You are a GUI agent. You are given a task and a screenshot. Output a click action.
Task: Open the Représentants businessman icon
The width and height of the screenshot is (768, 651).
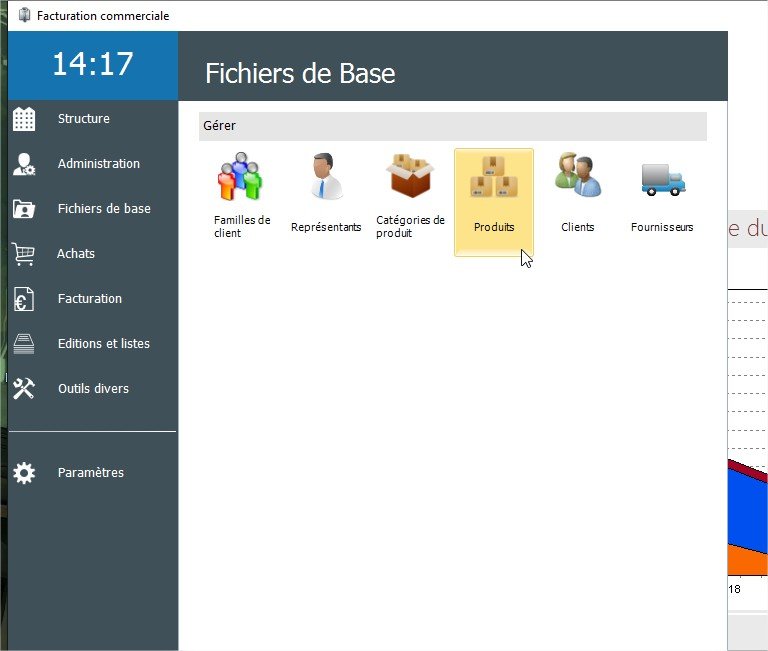coord(326,176)
